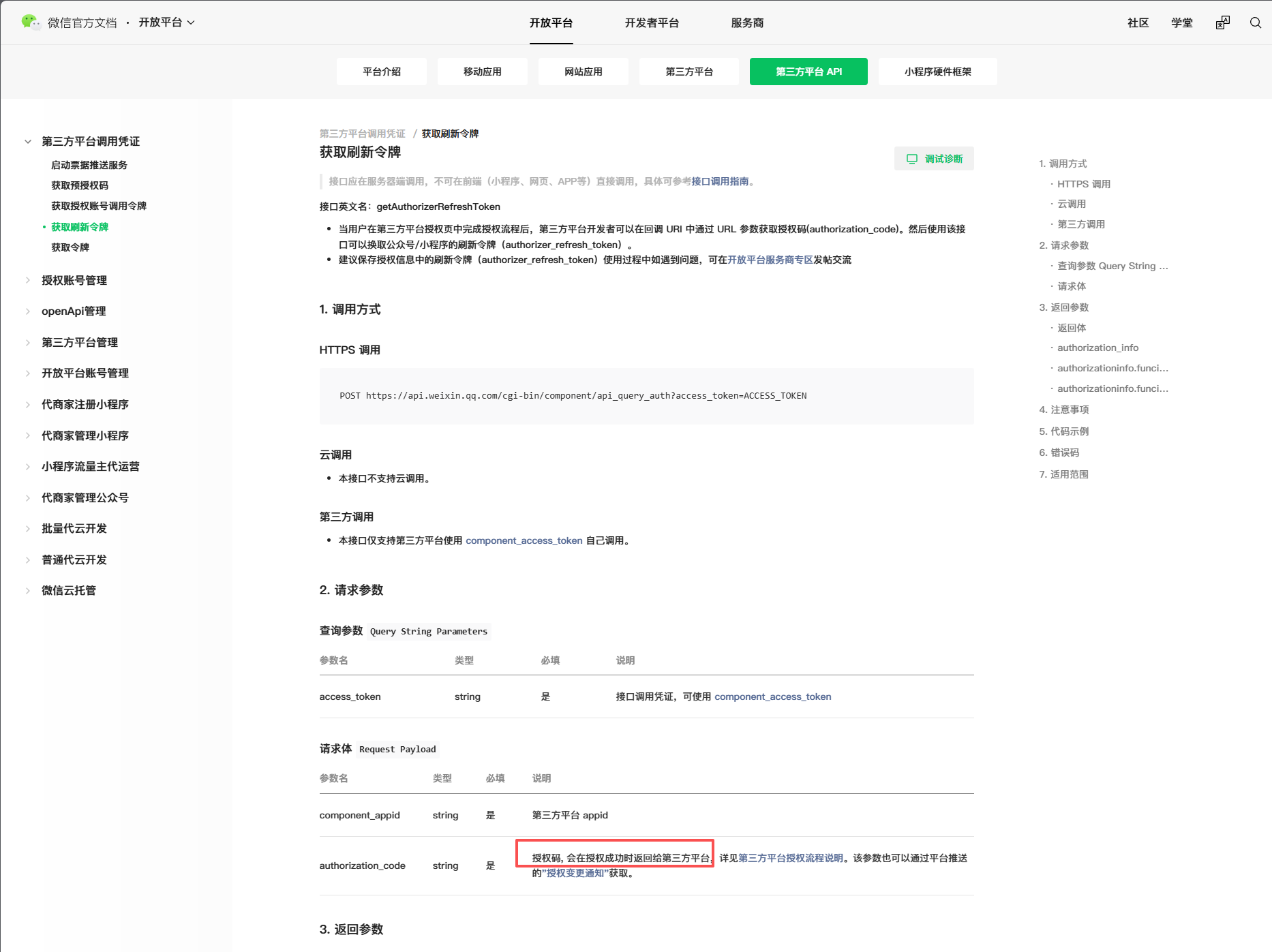1272x952 pixels.
Task: Open the 授权变更通知 link
Action: click(x=575, y=873)
